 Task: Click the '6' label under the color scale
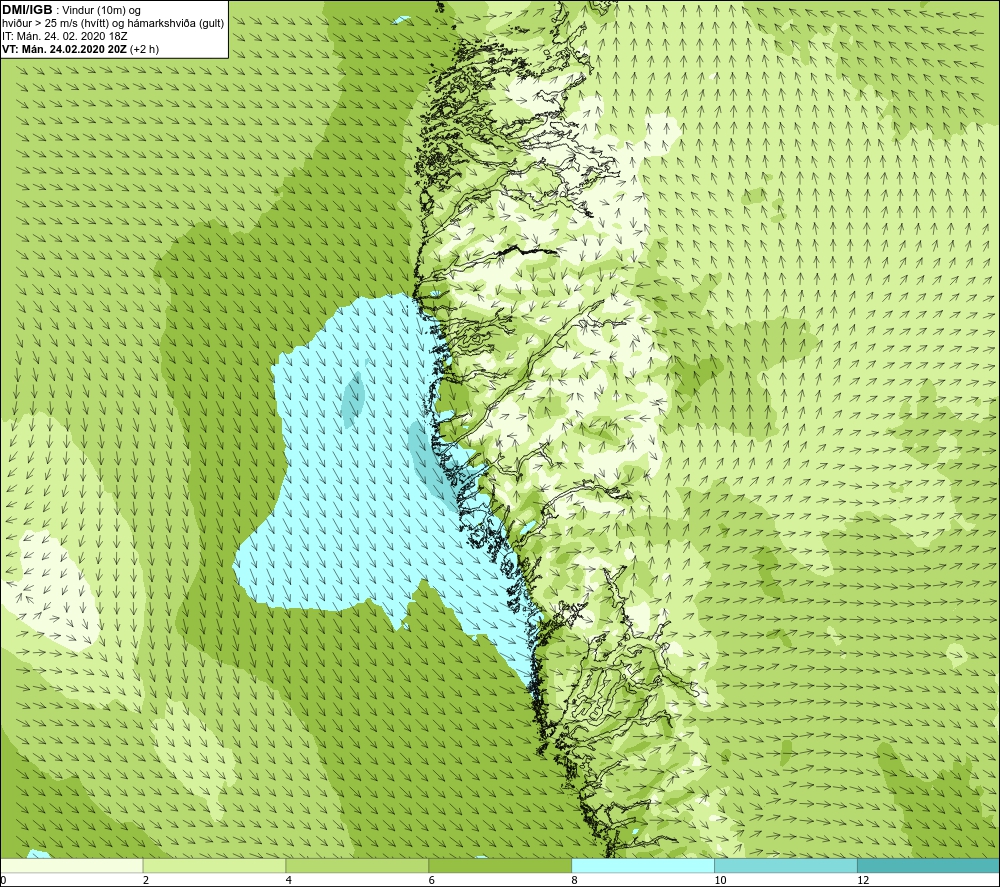(x=432, y=881)
